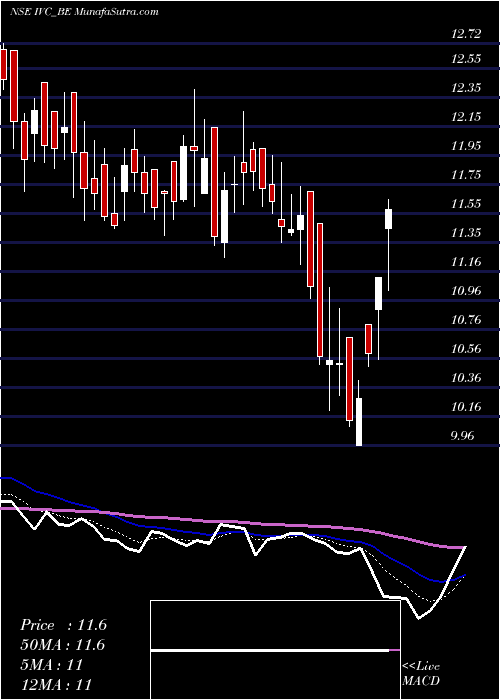This screenshot has height=700, width=500.
Task: Click the 12.72 price axis label
Action: (467, 33)
